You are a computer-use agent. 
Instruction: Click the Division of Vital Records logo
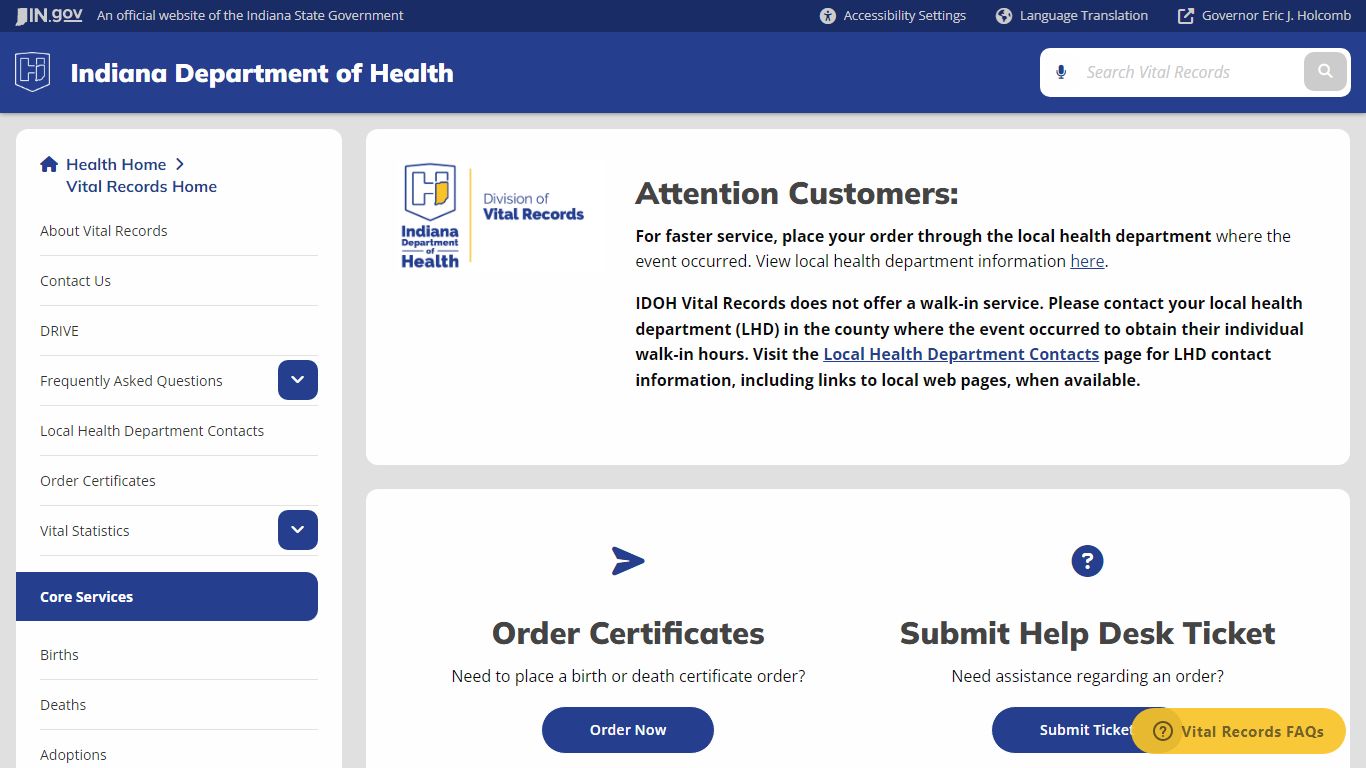[493, 215]
